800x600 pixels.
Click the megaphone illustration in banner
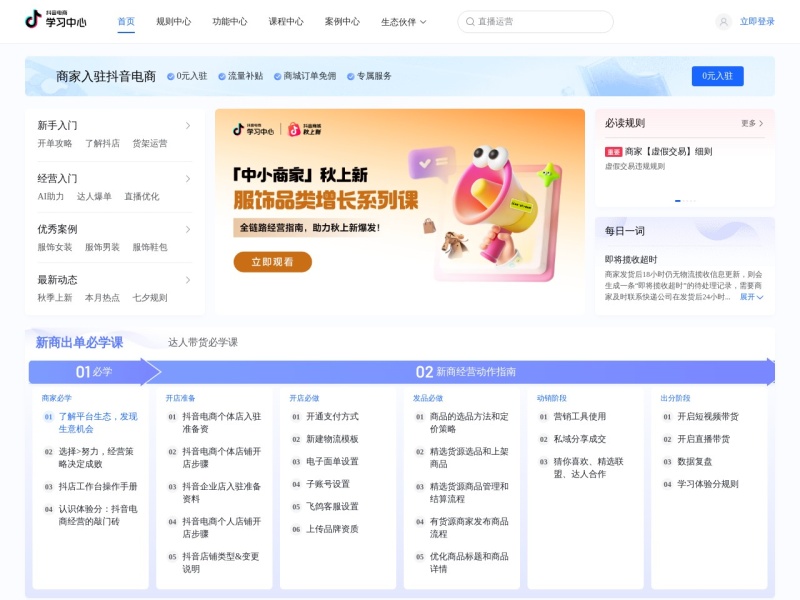pos(495,207)
